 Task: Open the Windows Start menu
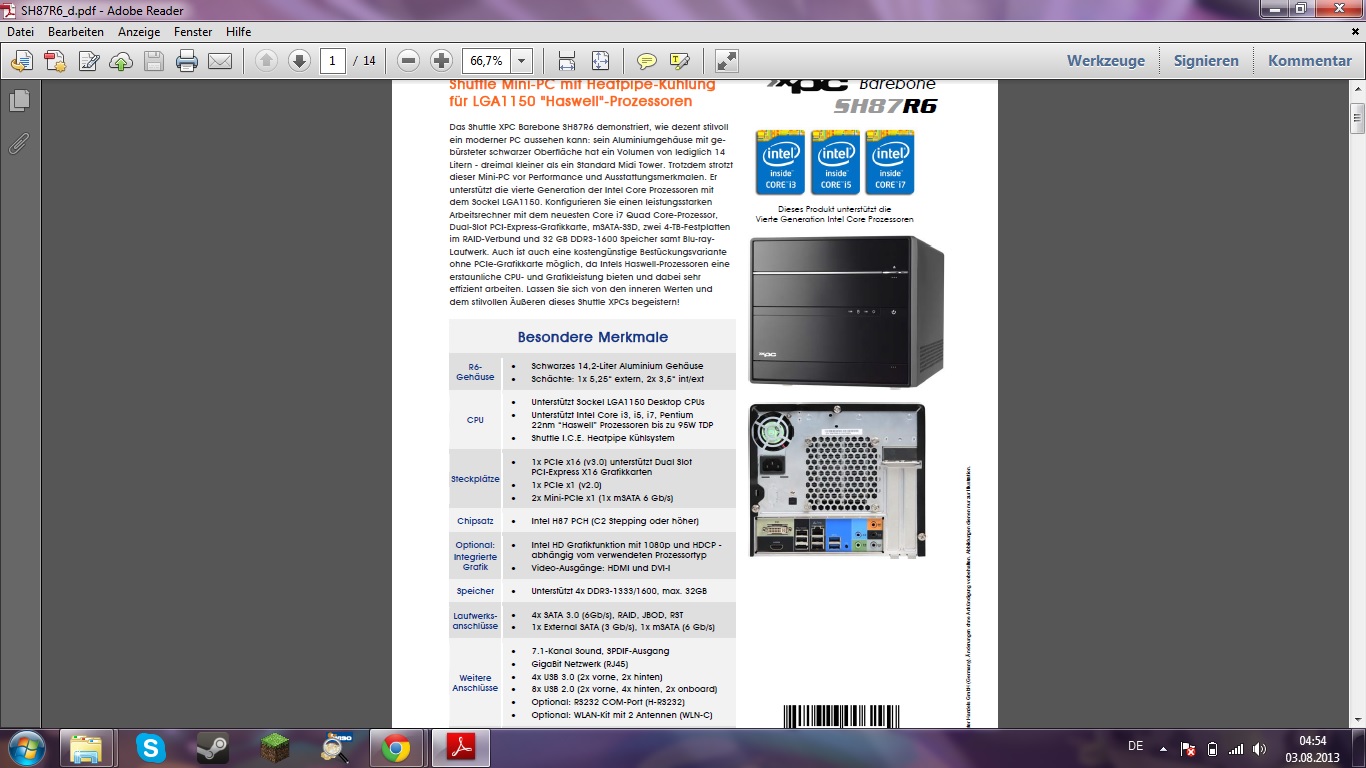coord(25,747)
